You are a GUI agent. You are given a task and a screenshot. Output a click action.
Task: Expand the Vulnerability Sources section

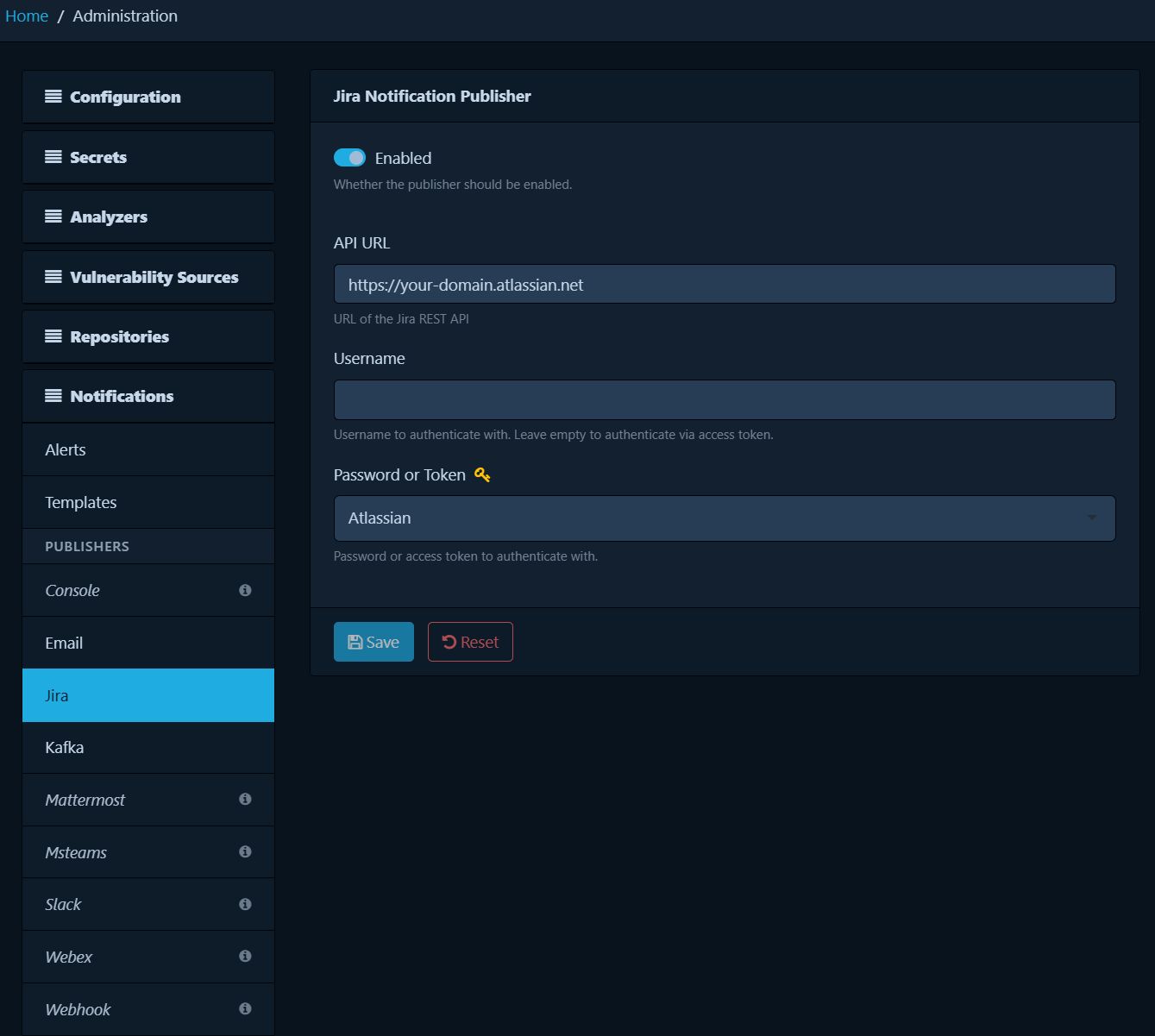coord(148,277)
